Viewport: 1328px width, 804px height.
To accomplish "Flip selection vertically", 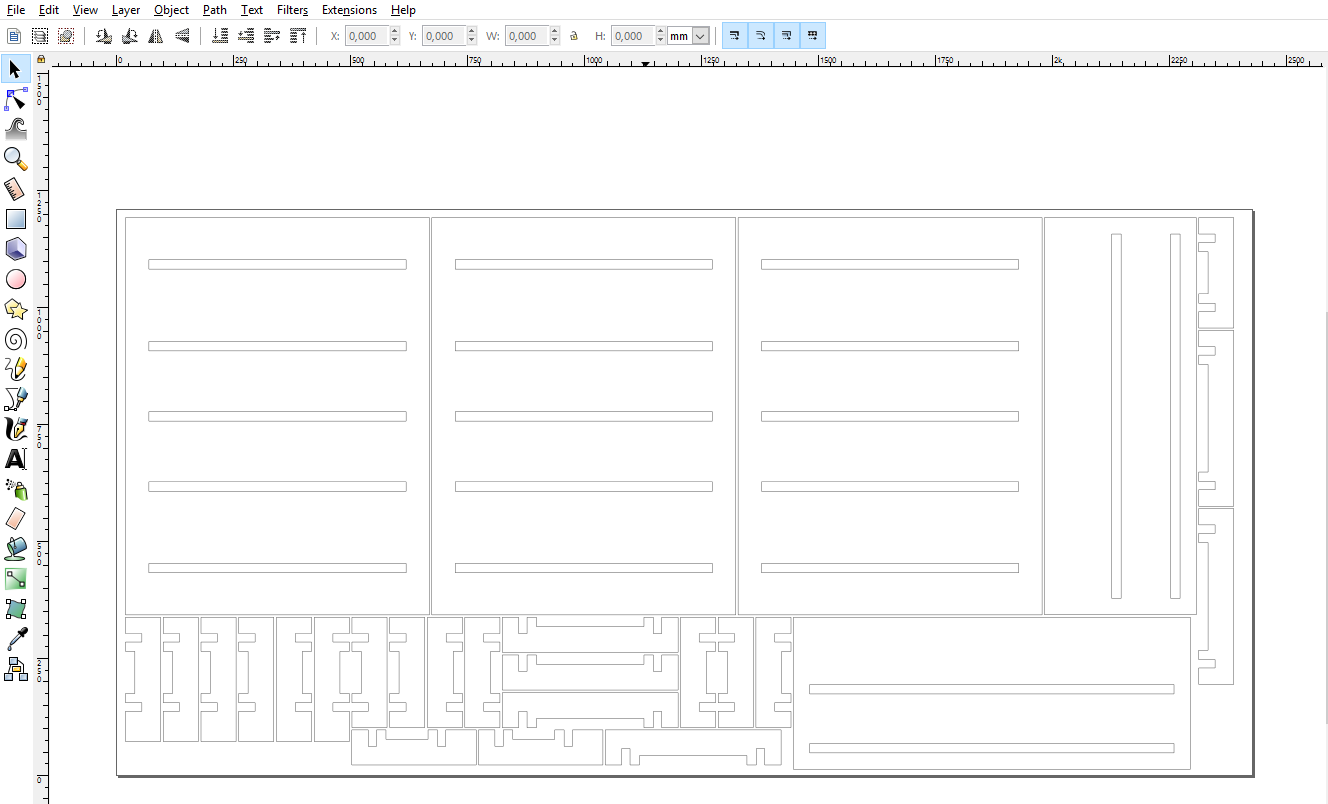I will click(x=181, y=36).
